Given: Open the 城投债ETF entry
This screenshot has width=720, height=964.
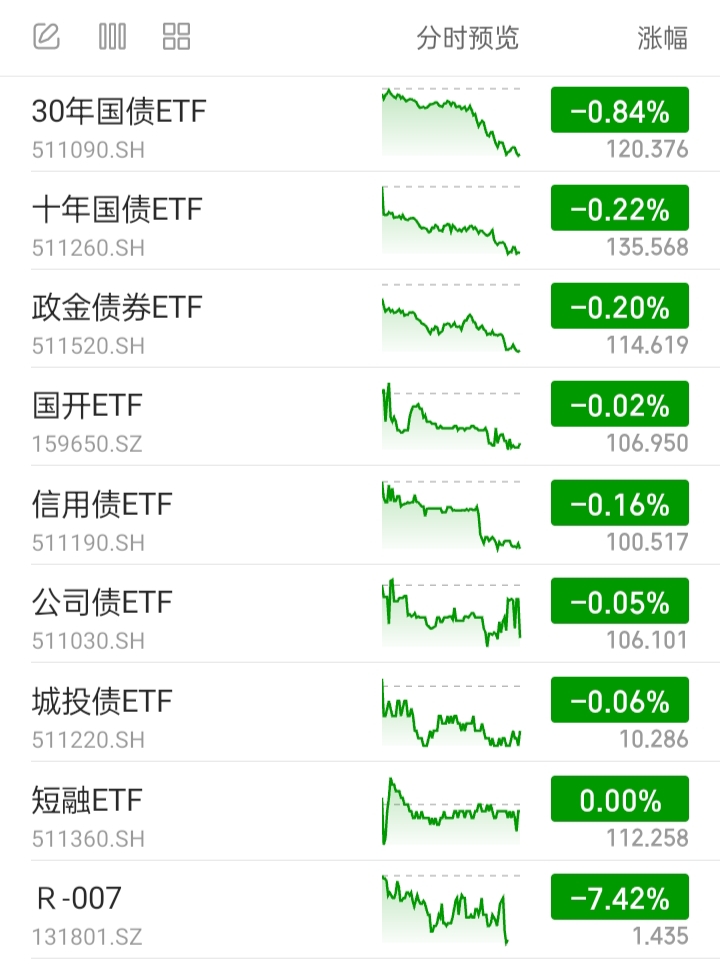Looking at the screenshot, I should [x=360, y=713].
